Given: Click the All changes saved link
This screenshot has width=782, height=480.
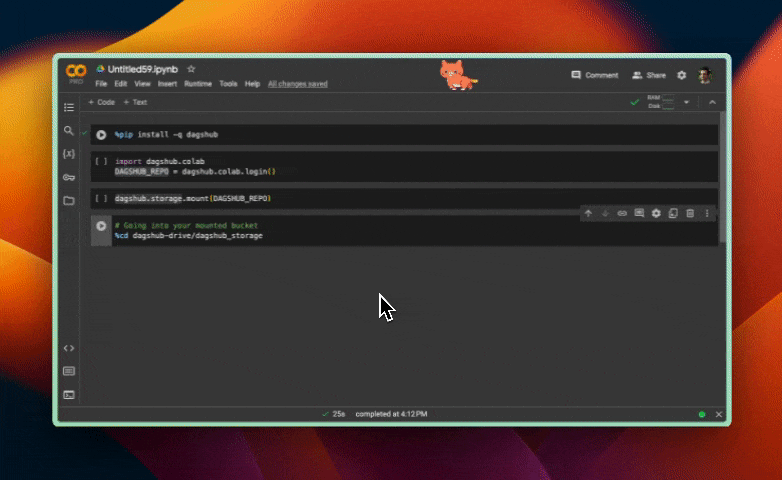Looking at the screenshot, I should 298,84.
